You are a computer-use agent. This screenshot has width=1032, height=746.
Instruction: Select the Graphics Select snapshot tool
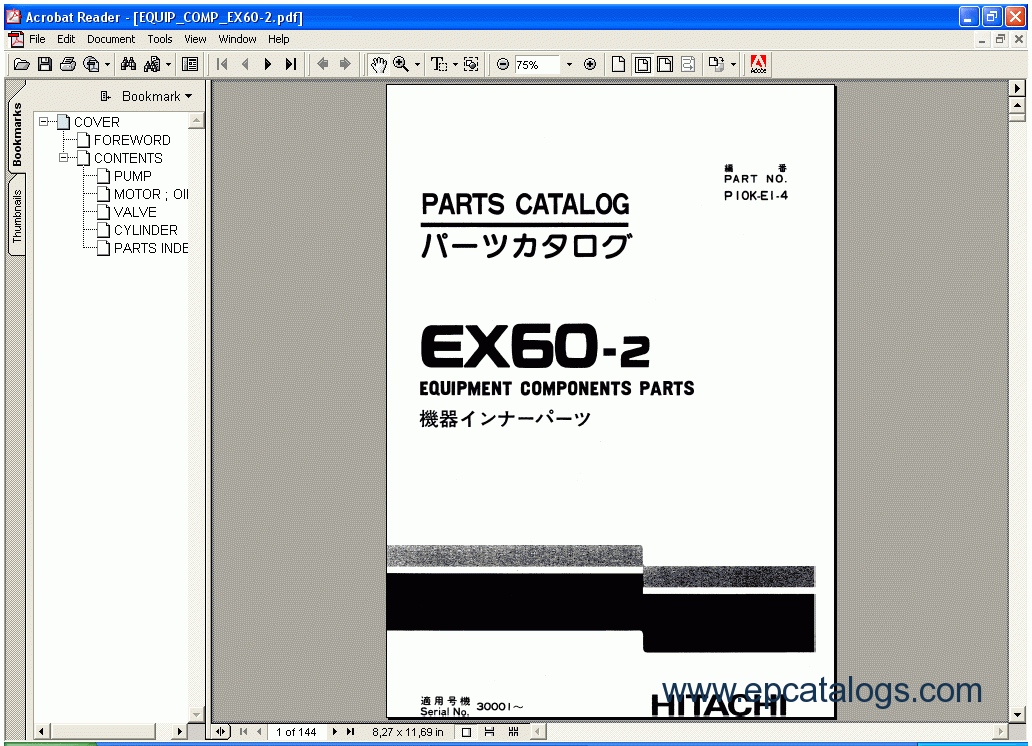[x=471, y=65]
